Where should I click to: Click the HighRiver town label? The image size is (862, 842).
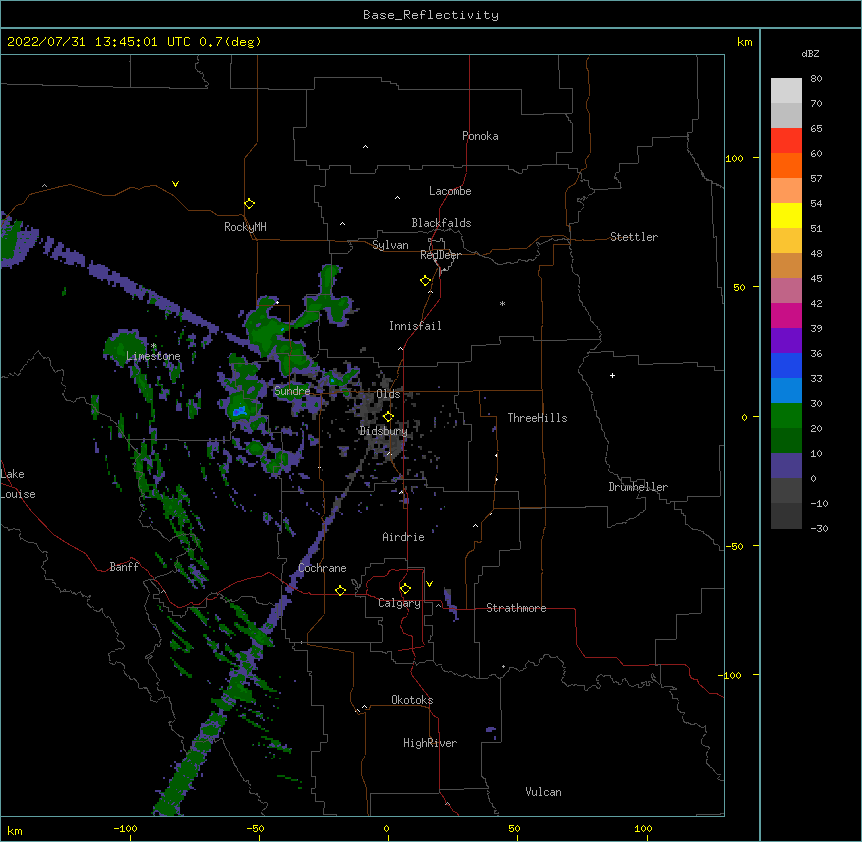point(430,743)
